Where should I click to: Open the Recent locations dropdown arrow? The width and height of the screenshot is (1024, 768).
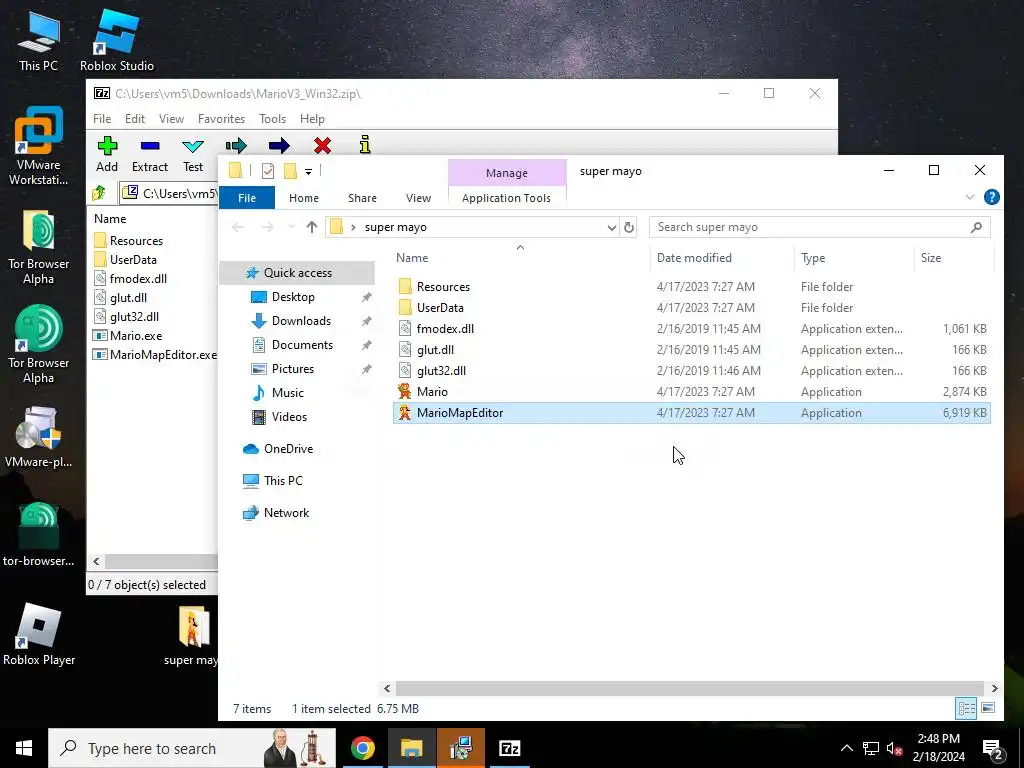(291, 227)
